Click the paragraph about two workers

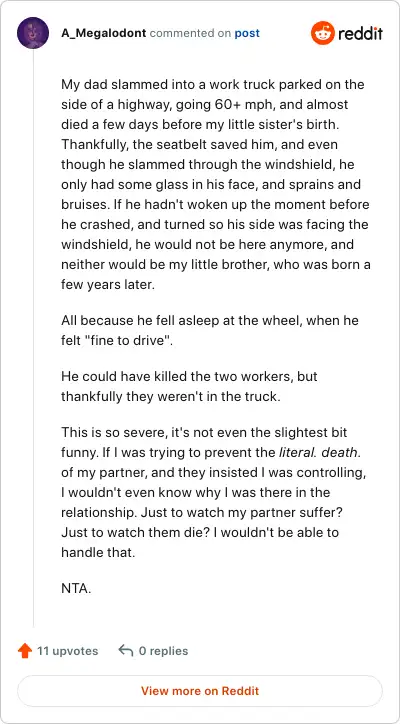point(189,386)
